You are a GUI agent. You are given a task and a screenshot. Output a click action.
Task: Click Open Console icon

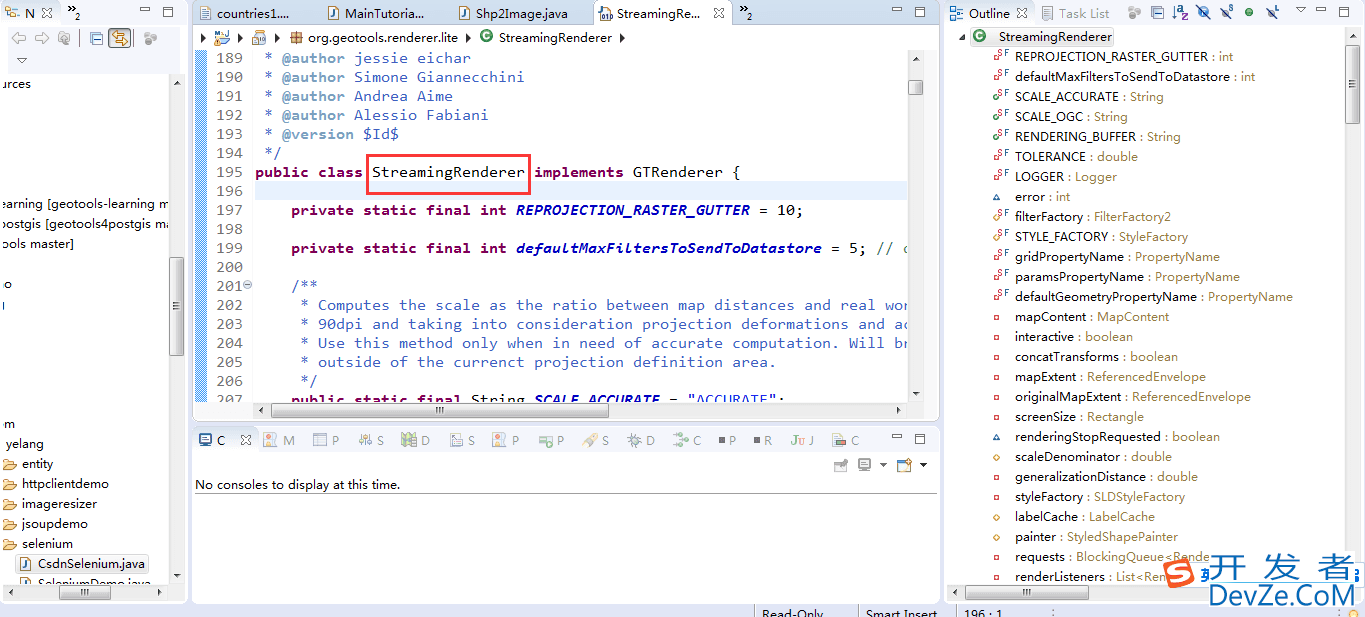point(903,465)
